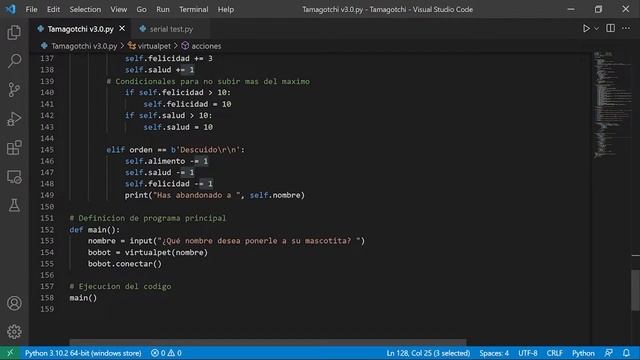The width and height of the screenshot is (640, 360).
Task: Click the '# Definicion de programa principal' comment
Action: click(147, 218)
